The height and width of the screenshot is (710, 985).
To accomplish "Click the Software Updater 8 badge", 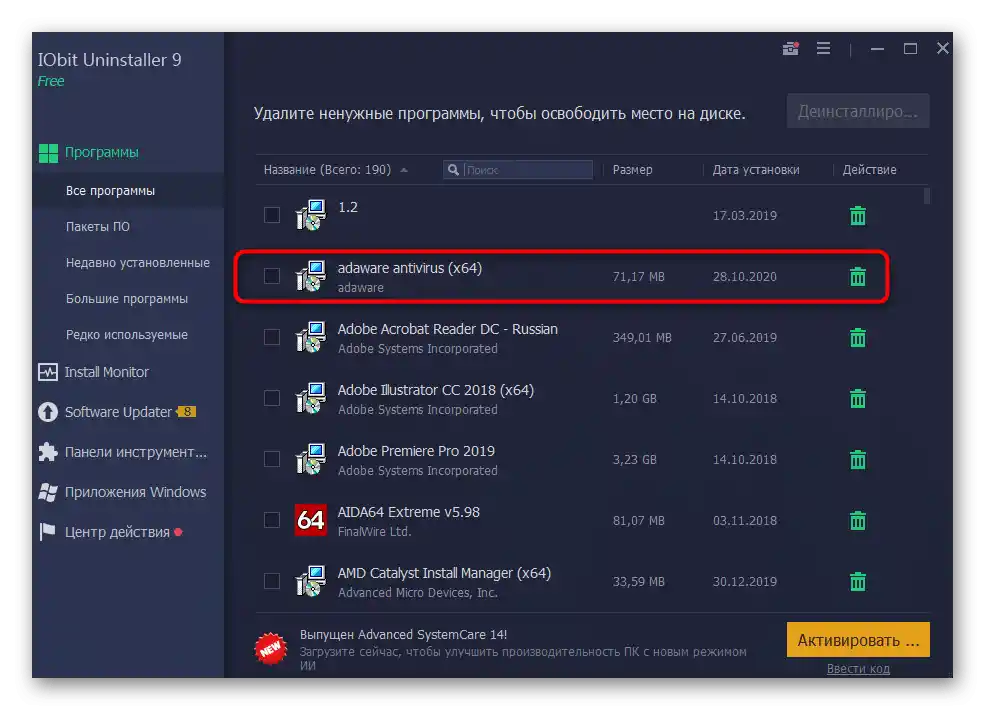I will [x=187, y=412].
